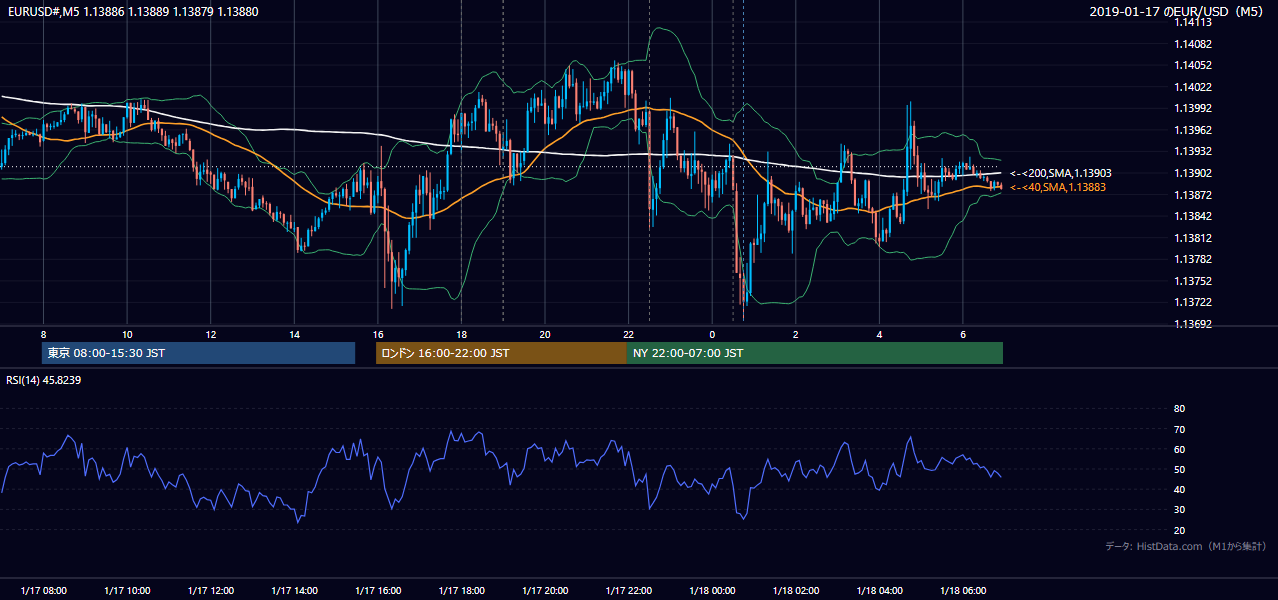Click hour tick 12 under price chart
Viewport: 1278px width, 600px height.
(210, 334)
